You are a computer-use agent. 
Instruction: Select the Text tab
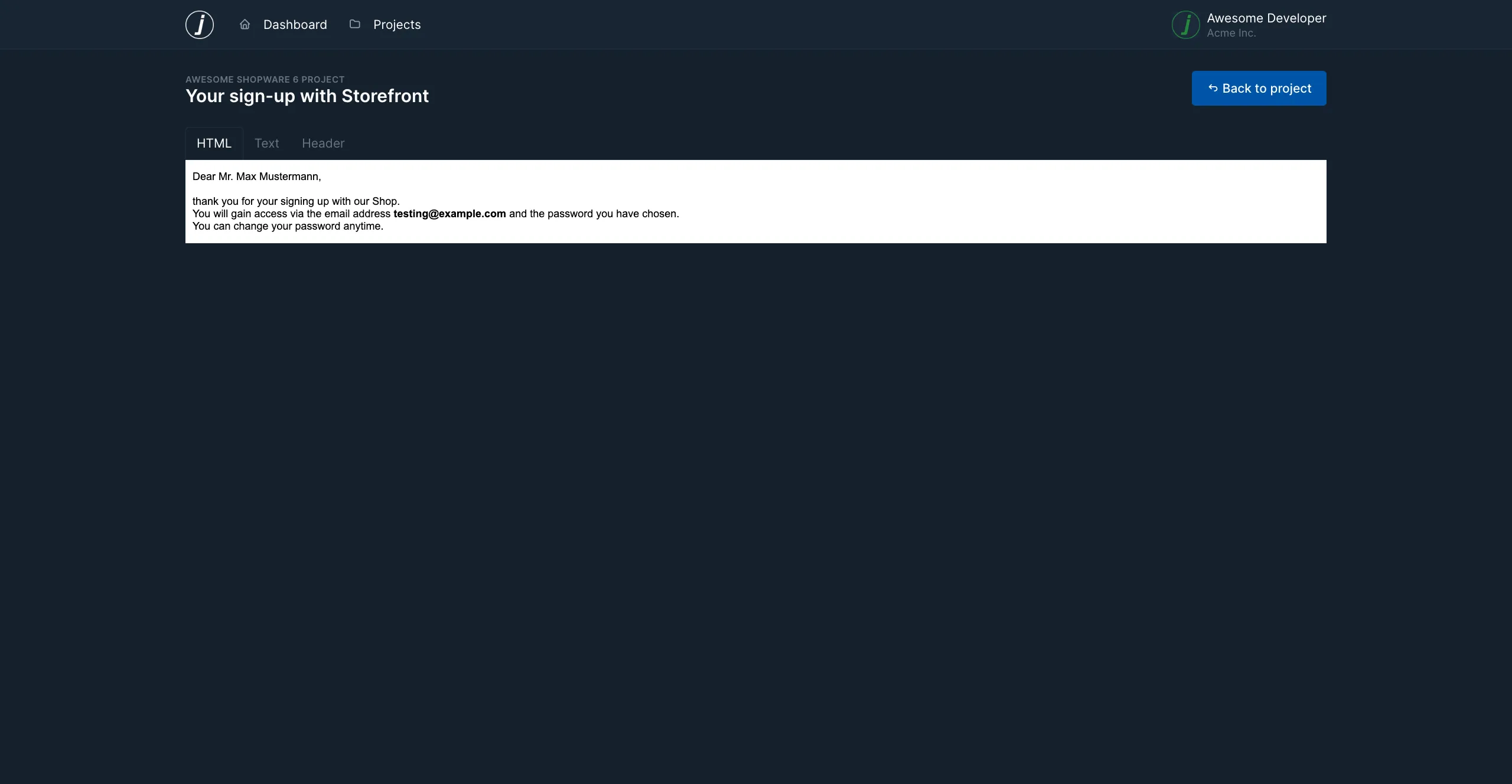(x=266, y=143)
